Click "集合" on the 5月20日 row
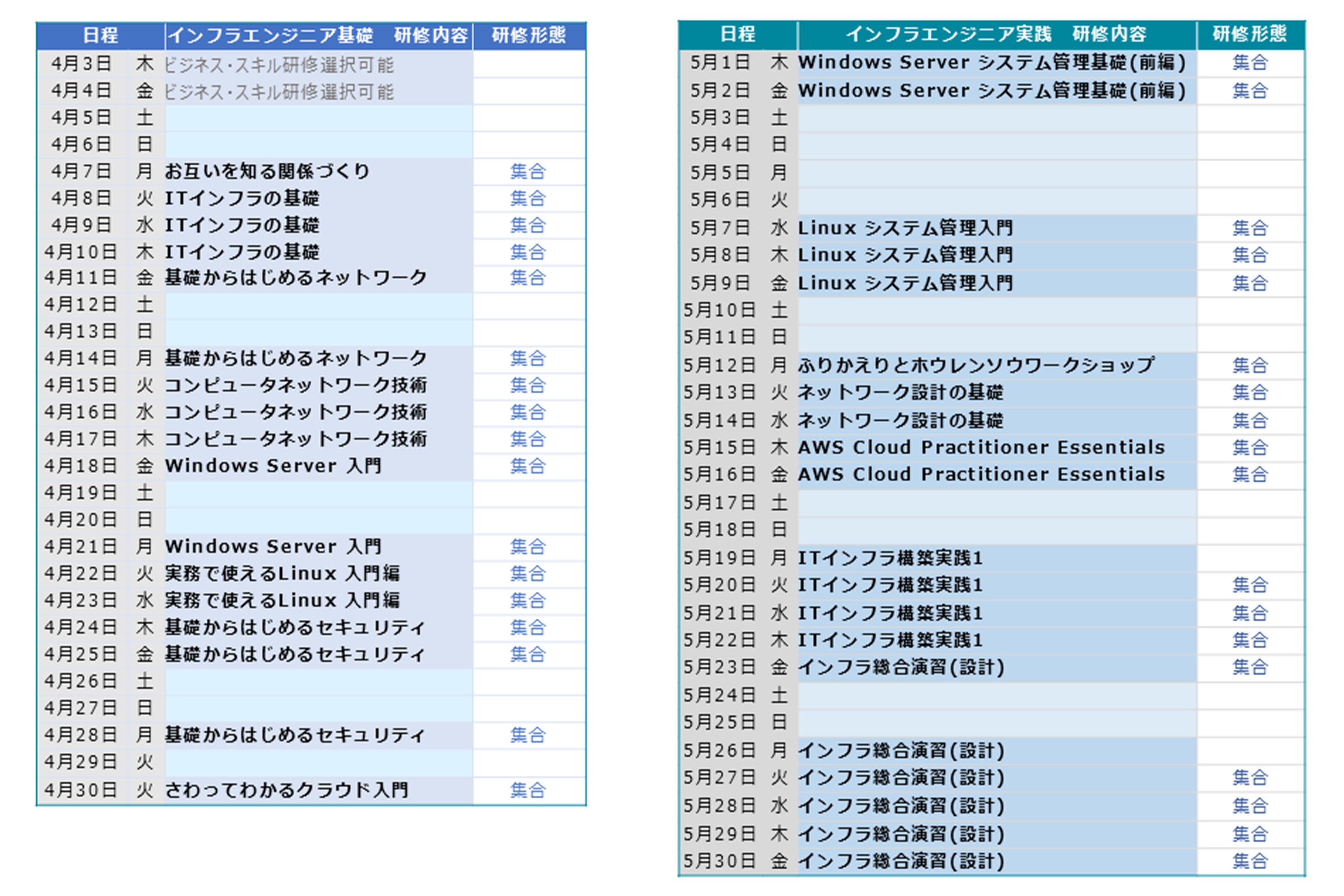The width and height of the screenshot is (1344, 896). click(1250, 585)
